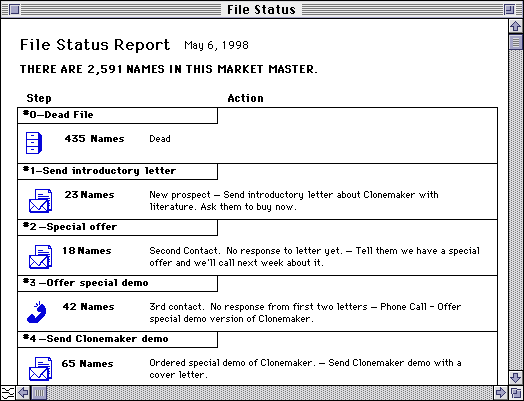
Task: Click the window resize box icon
Action: click(516, 392)
